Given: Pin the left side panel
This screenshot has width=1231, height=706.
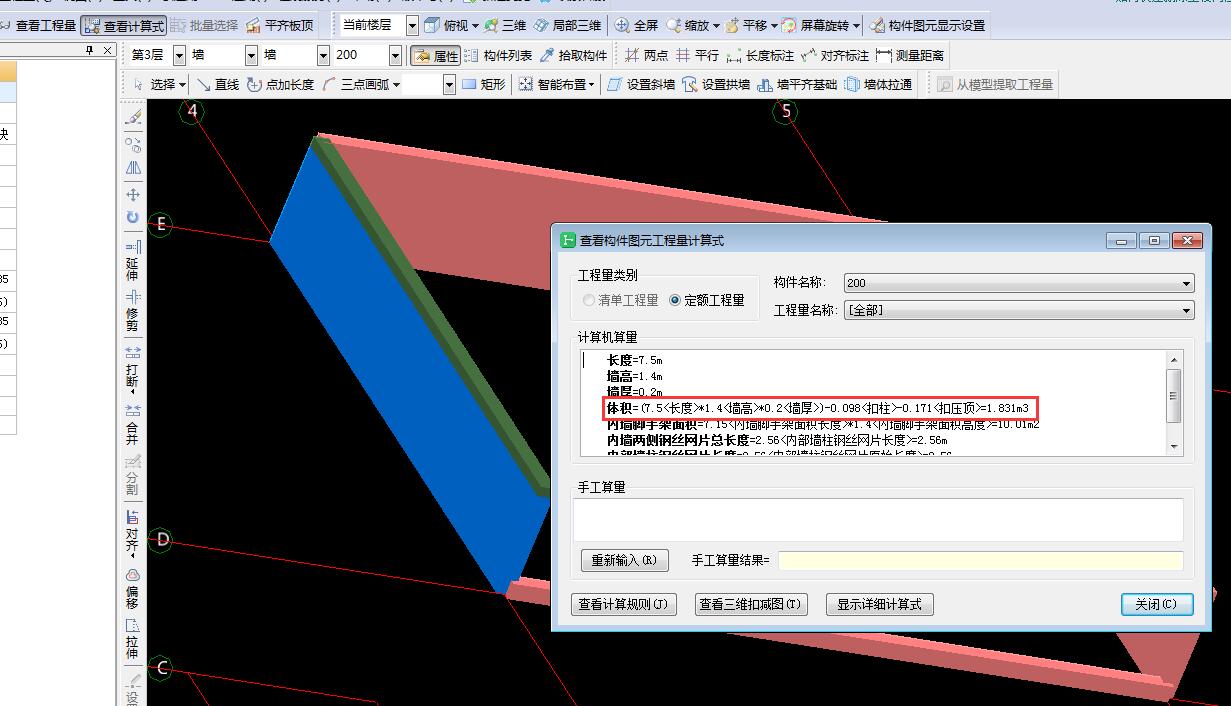Looking at the screenshot, I should tap(90, 50).
